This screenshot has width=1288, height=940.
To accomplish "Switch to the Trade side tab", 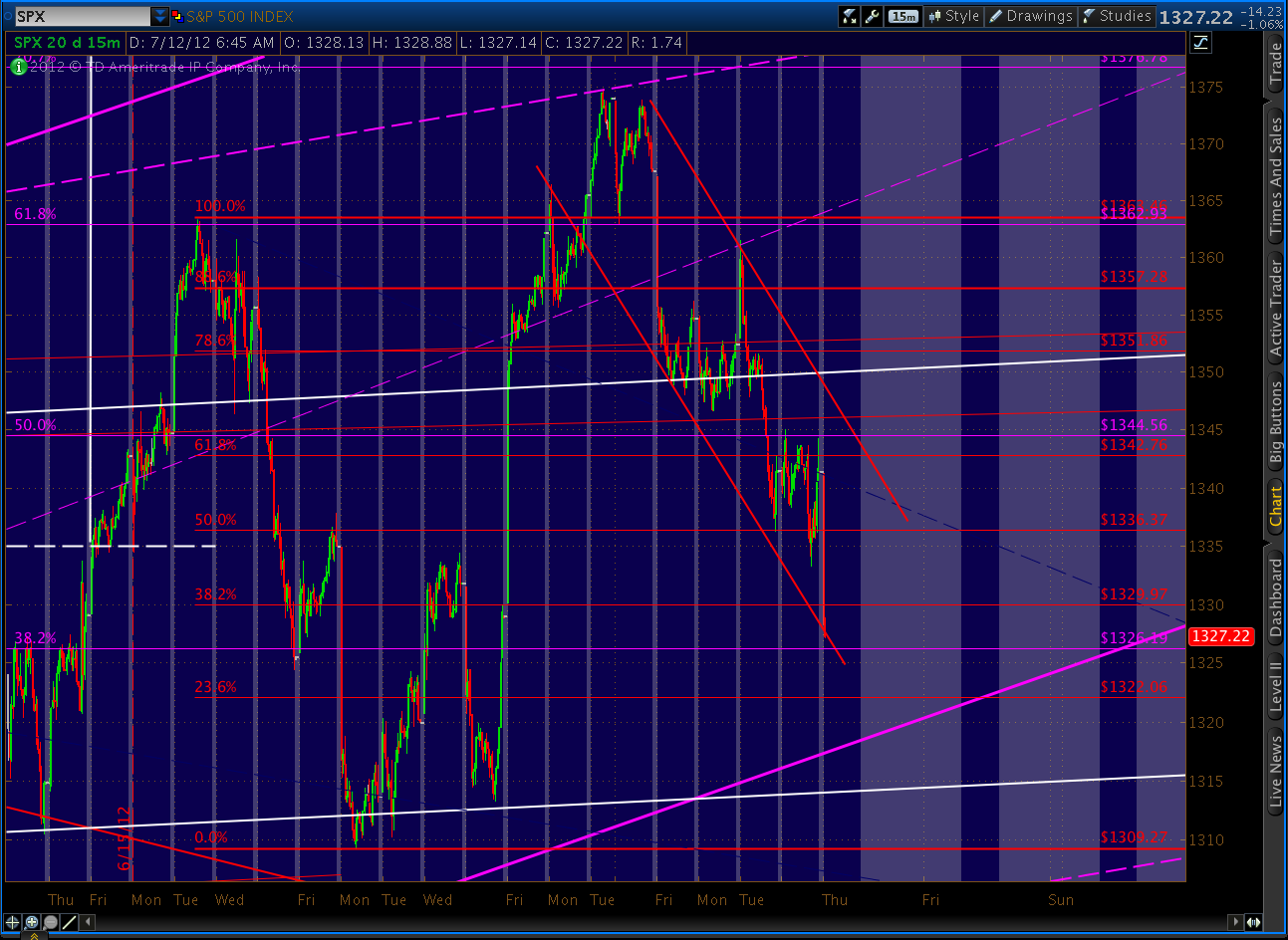I will [x=1275, y=64].
